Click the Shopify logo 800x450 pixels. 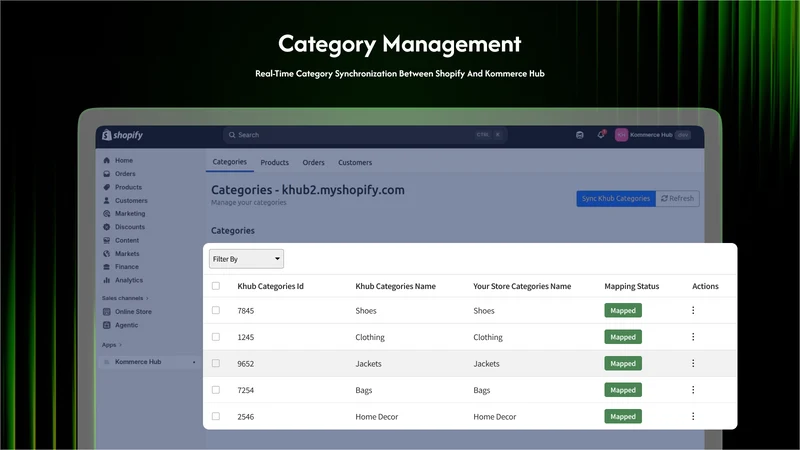122,135
